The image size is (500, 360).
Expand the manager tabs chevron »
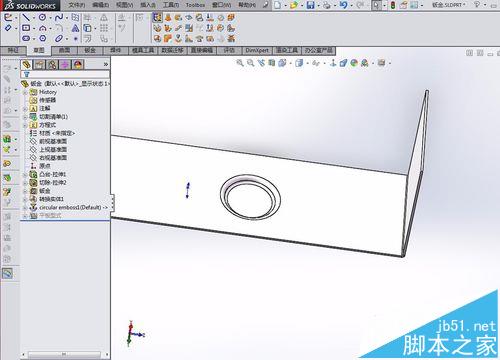pos(106,64)
